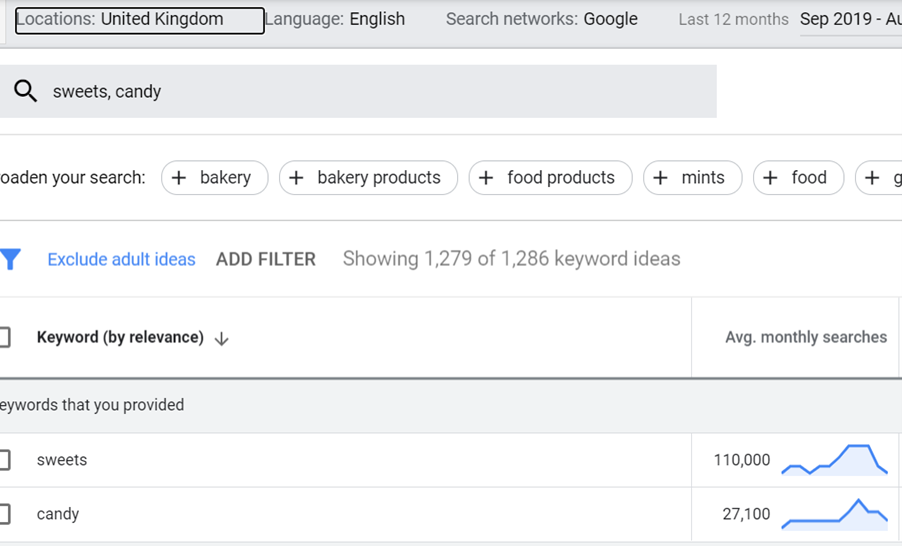Click plus icon beside food products
Viewport: 902px width, 546px height.
click(x=486, y=178)
